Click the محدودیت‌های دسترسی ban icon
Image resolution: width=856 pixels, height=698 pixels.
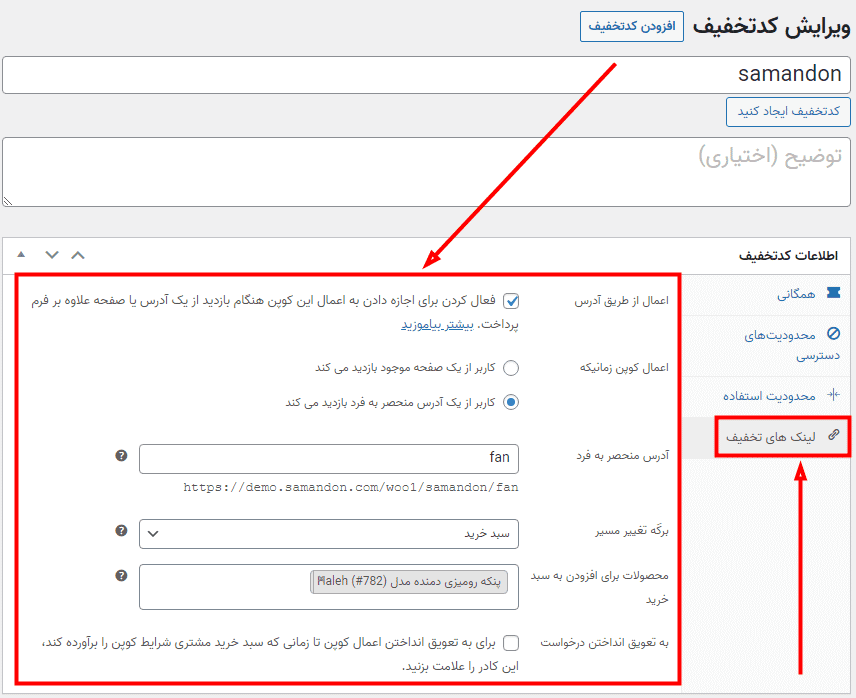(x=833, y=333)
